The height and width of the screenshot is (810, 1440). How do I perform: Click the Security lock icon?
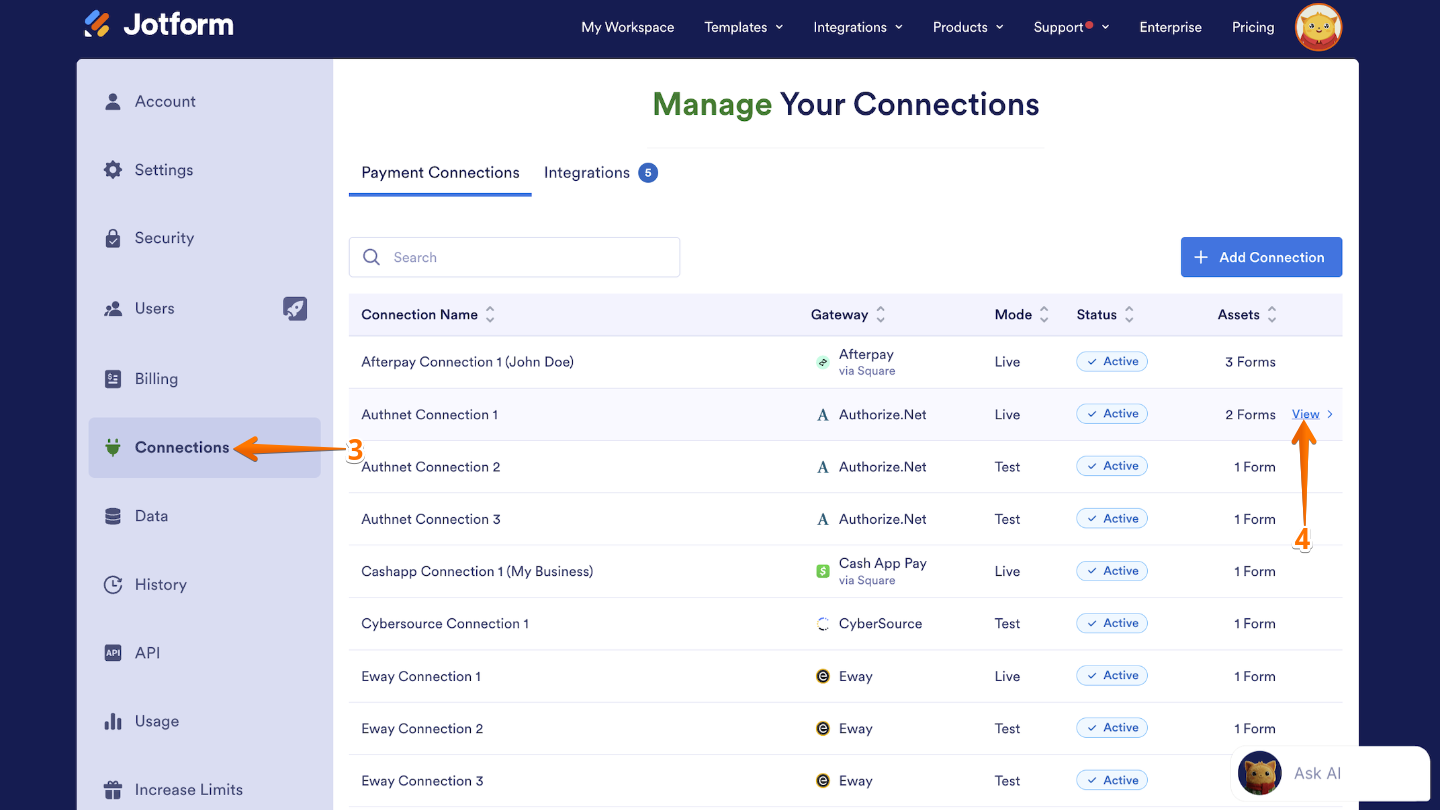113,238
